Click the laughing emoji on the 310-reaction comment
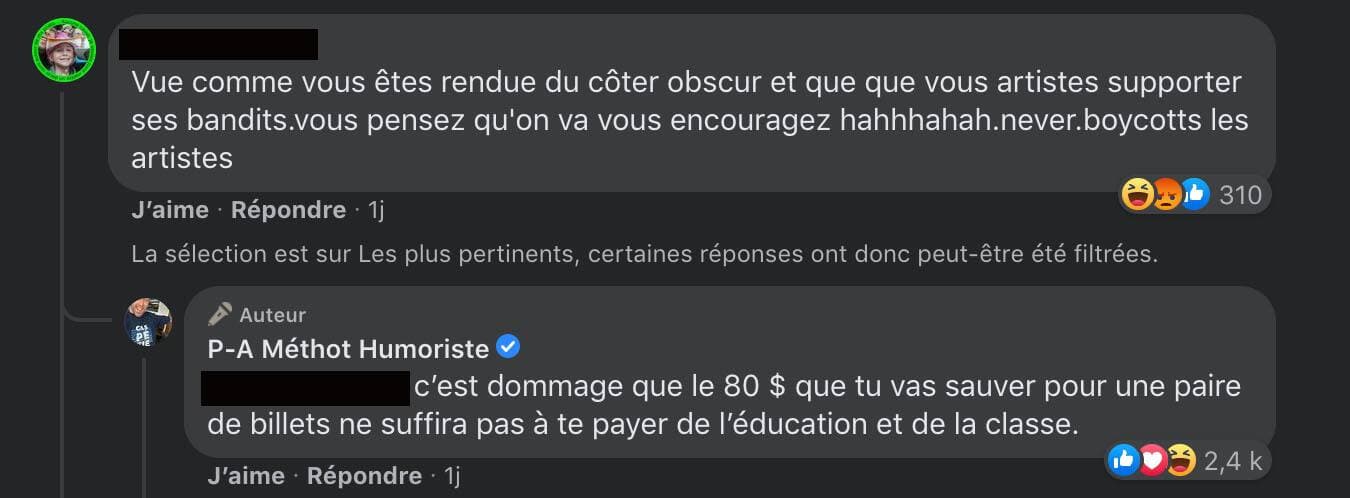This screenshot has width=1350, height=498. [1137, 194]
